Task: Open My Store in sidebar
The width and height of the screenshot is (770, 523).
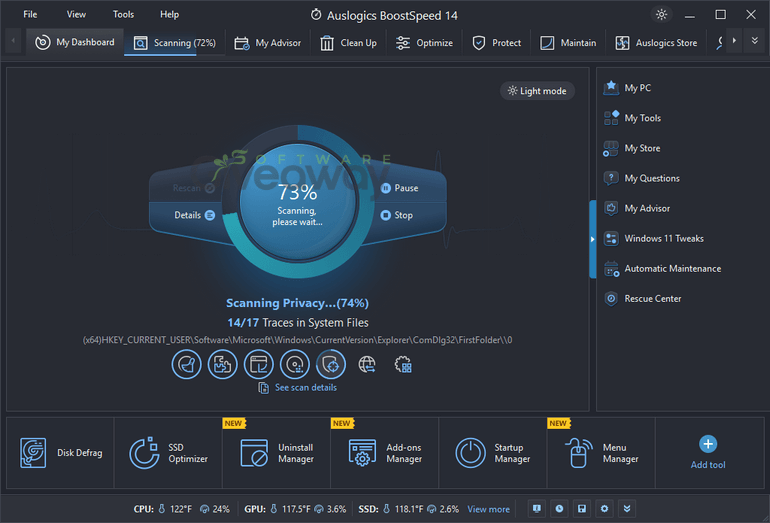Action: click(632, 148)
